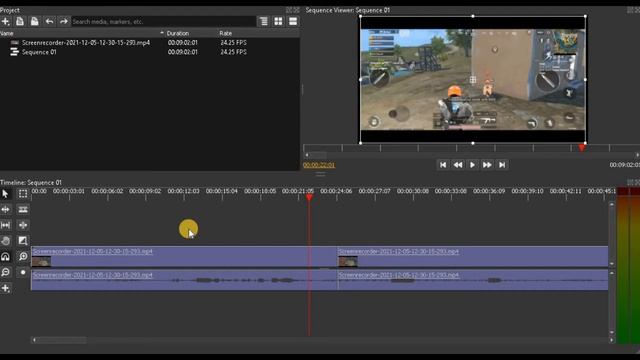Select the second video clip after the cut
Screen dimensions: 640x360
pos(473,257)
